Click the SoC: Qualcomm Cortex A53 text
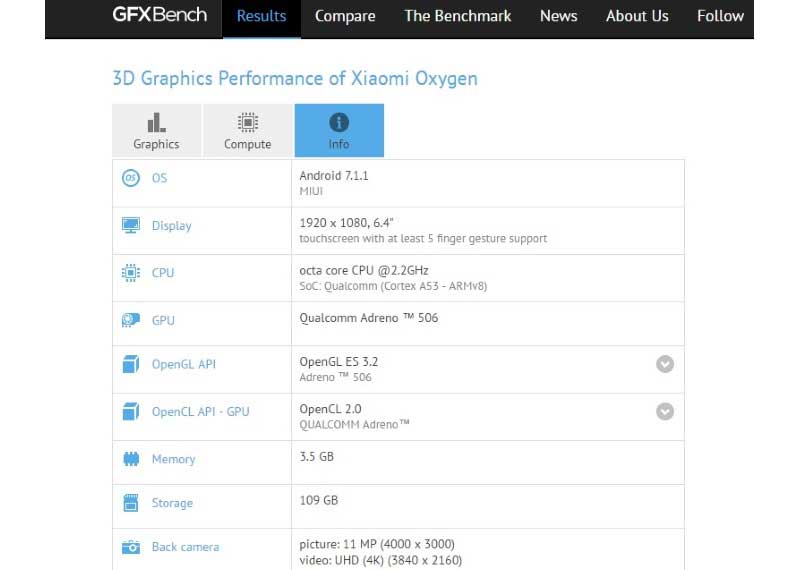This screenshot has width=800, height=570. pyautogui.click(x=393, y=286)
